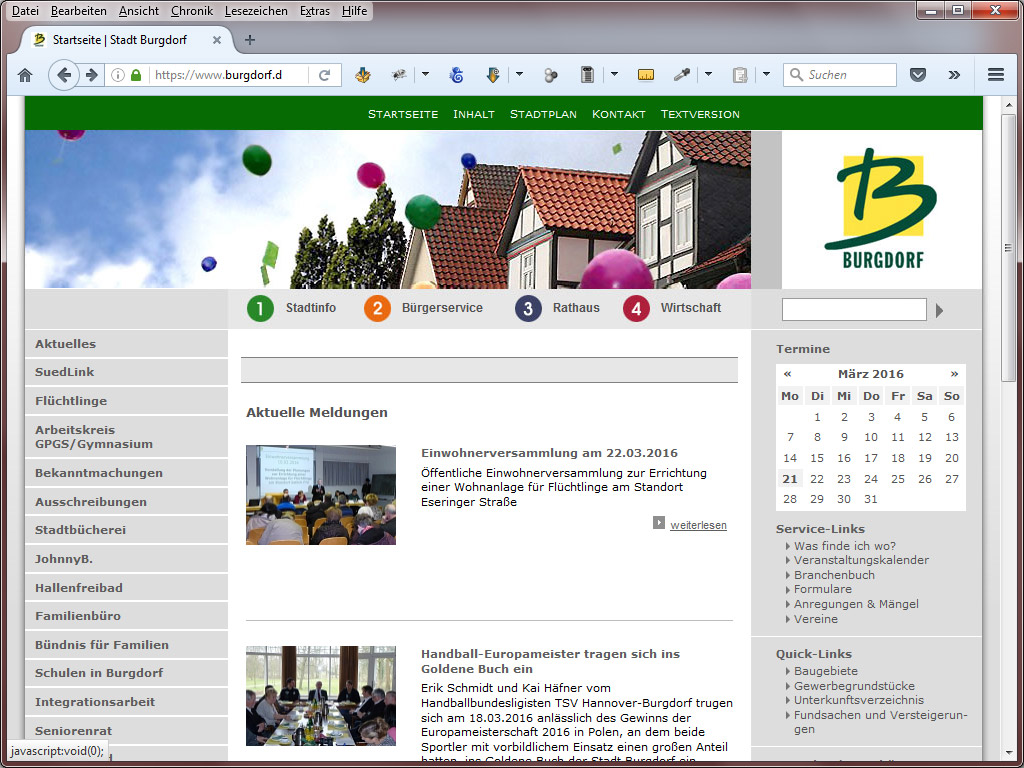Click the Handball-Europameister news thumbnail
Screen dimensions: 1024x768
click(321, 696)
